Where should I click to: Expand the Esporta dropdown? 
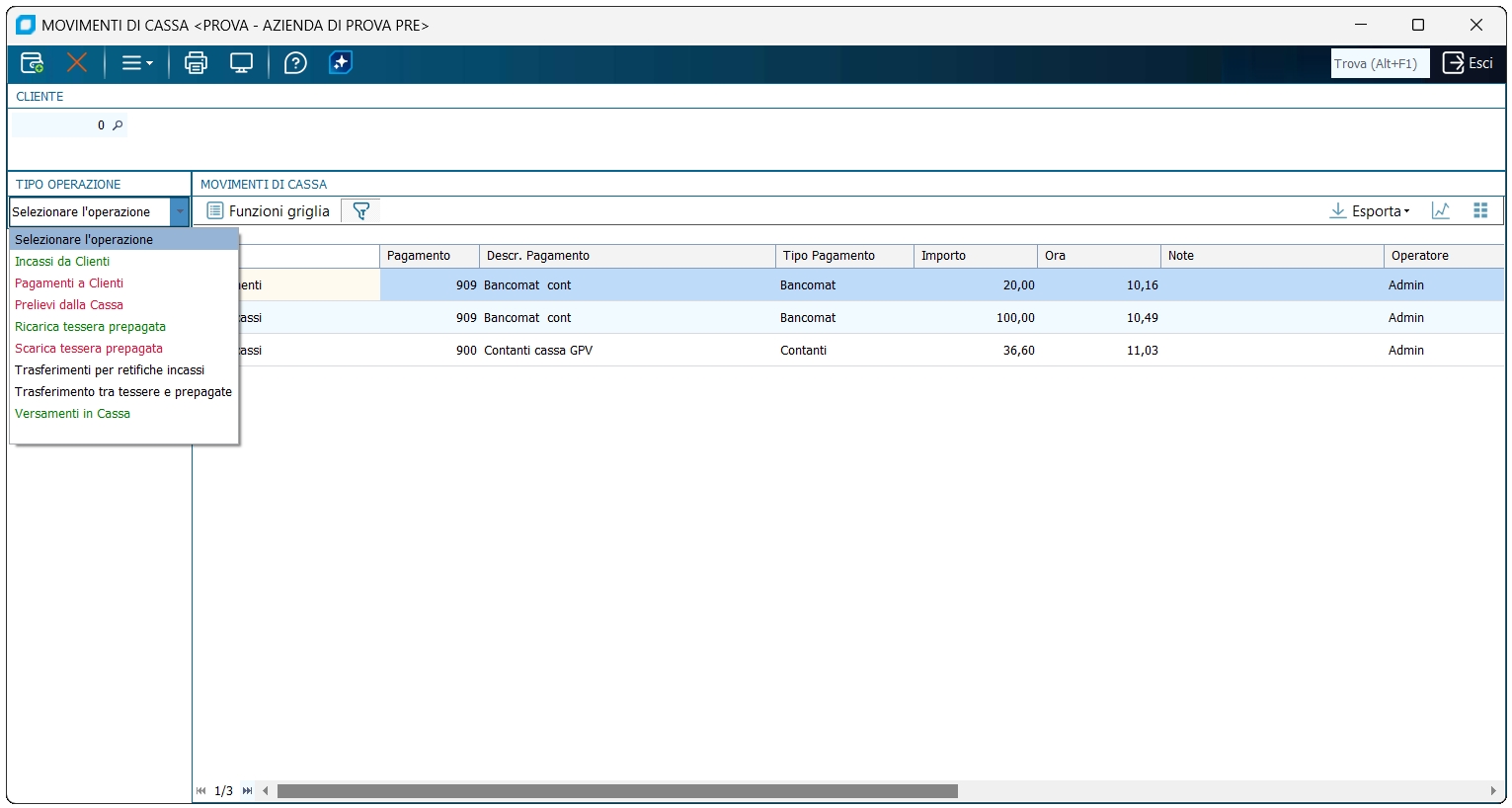(x=1370, y=211)
